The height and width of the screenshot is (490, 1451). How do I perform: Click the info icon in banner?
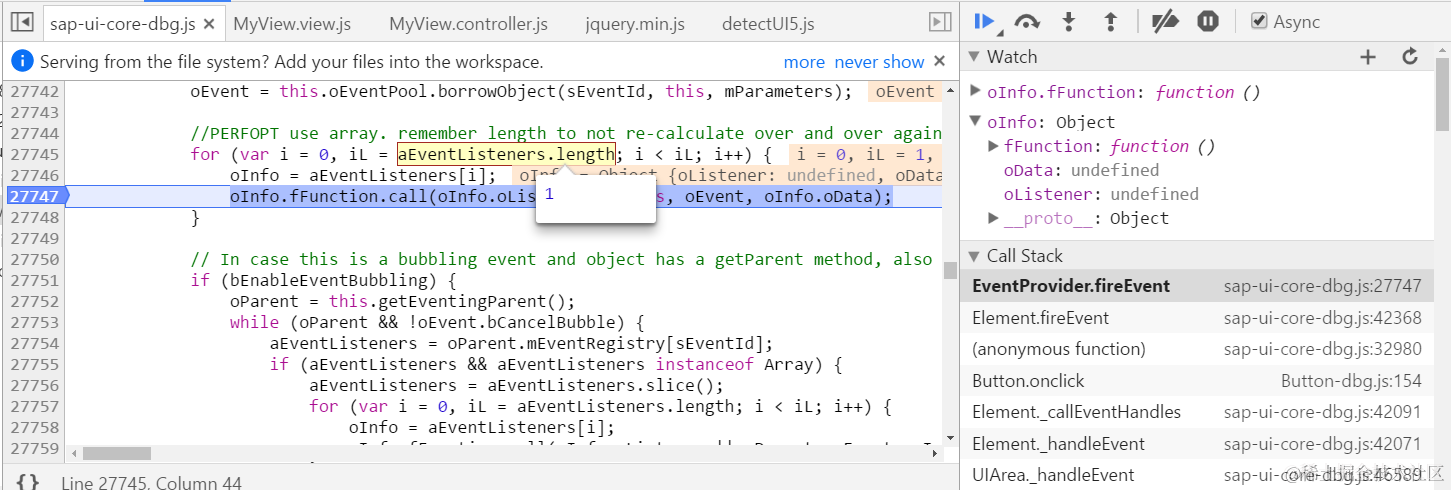23,61
